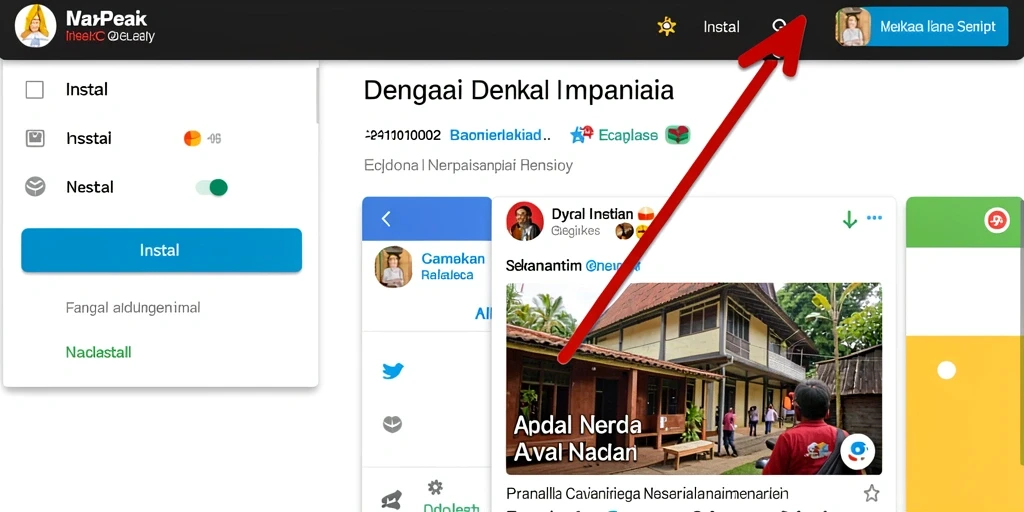Image resolution: width=1024 pixels, height=512 pixels.
Task: Go back with the left chevron
Action: click(x=386, y=219)
